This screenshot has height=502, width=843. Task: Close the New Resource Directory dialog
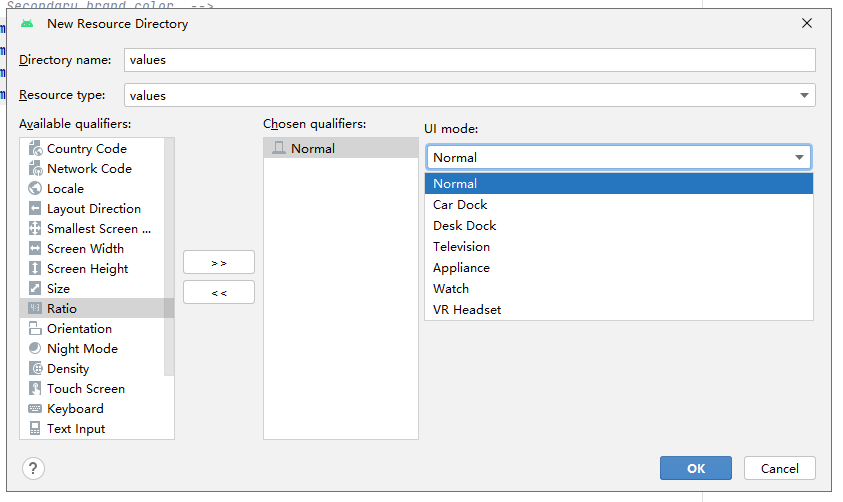[x=806, y=23]
